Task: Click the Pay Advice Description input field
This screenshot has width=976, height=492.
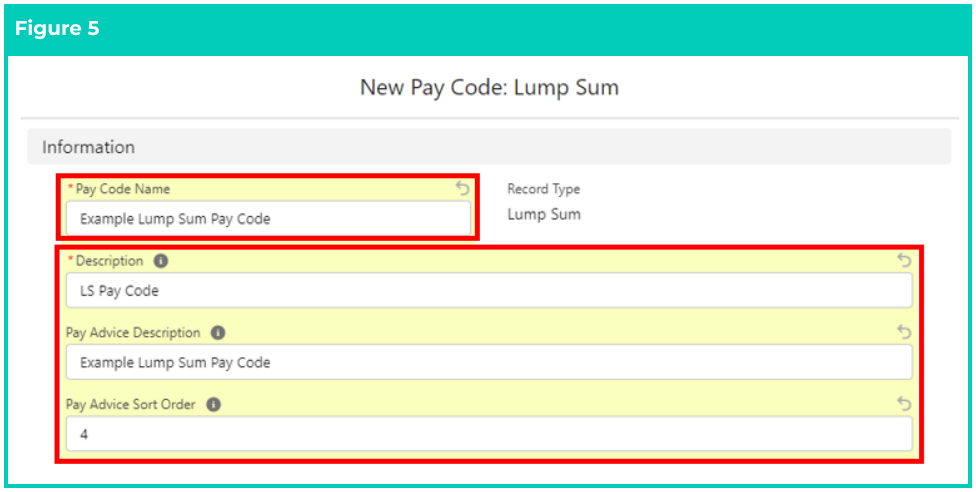Action: pos(489,362)
